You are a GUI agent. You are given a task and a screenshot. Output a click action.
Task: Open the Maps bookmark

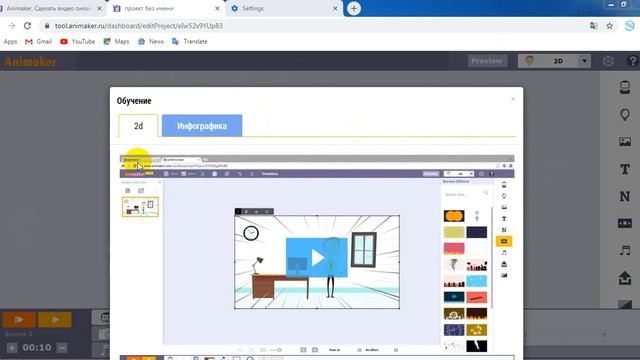tap(116, 42)
